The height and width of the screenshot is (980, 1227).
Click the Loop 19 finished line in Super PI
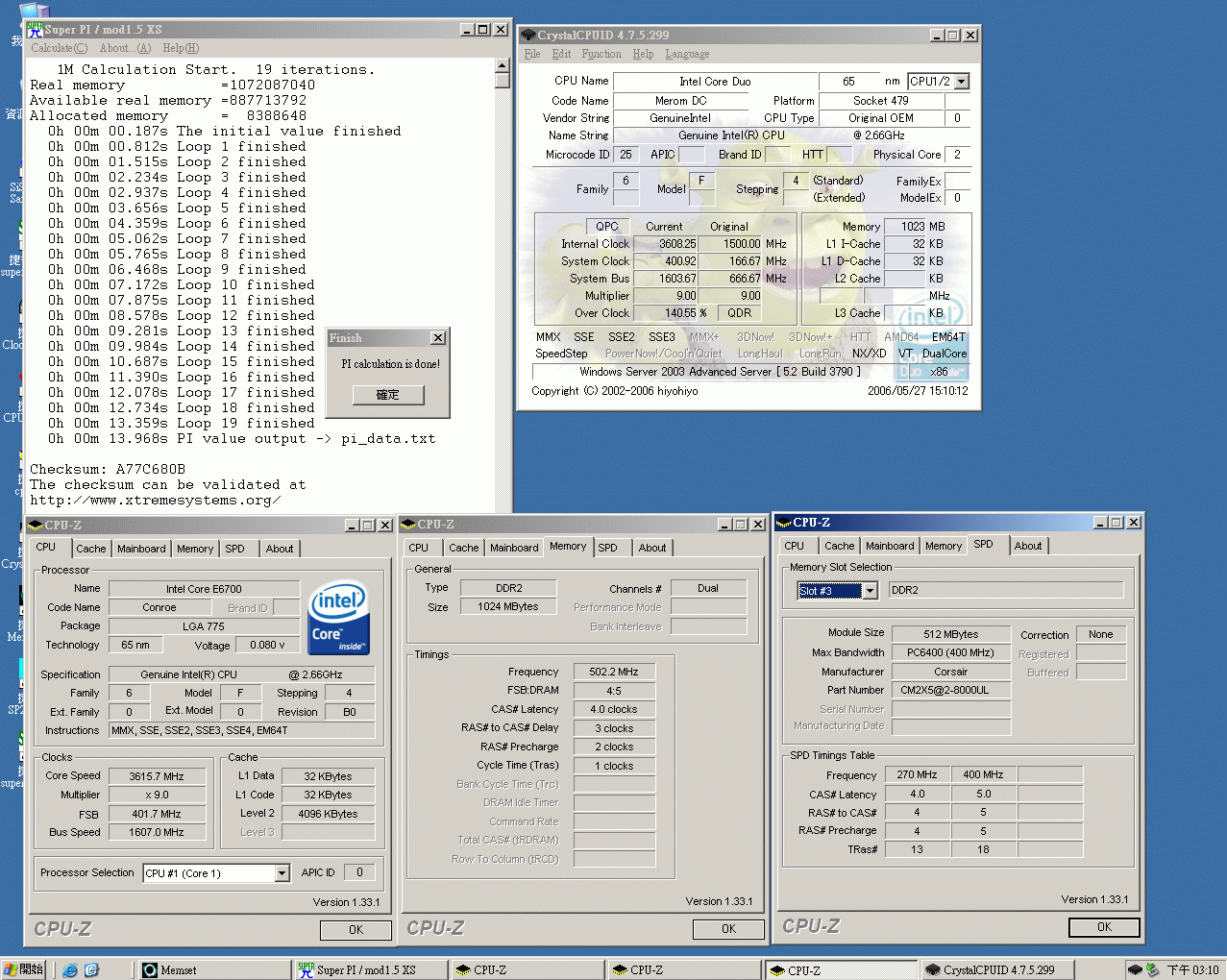[x=182, y=424]
